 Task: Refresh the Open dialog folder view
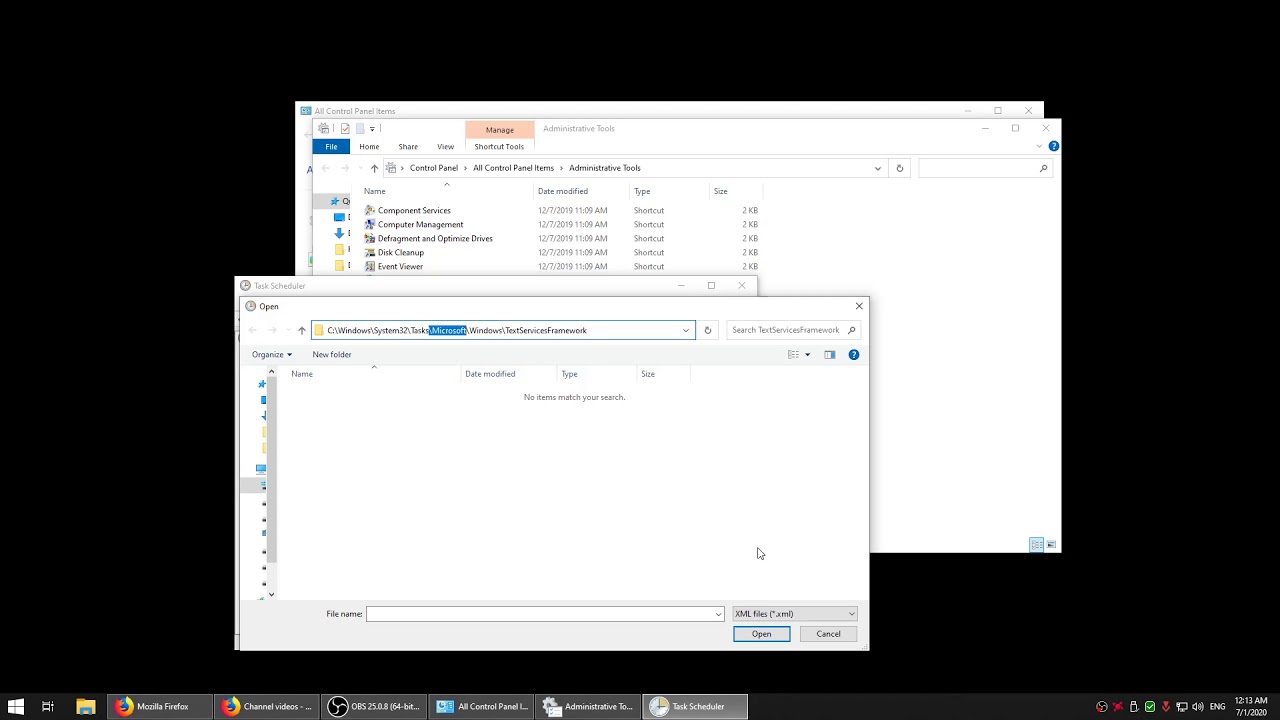(707, 330)
